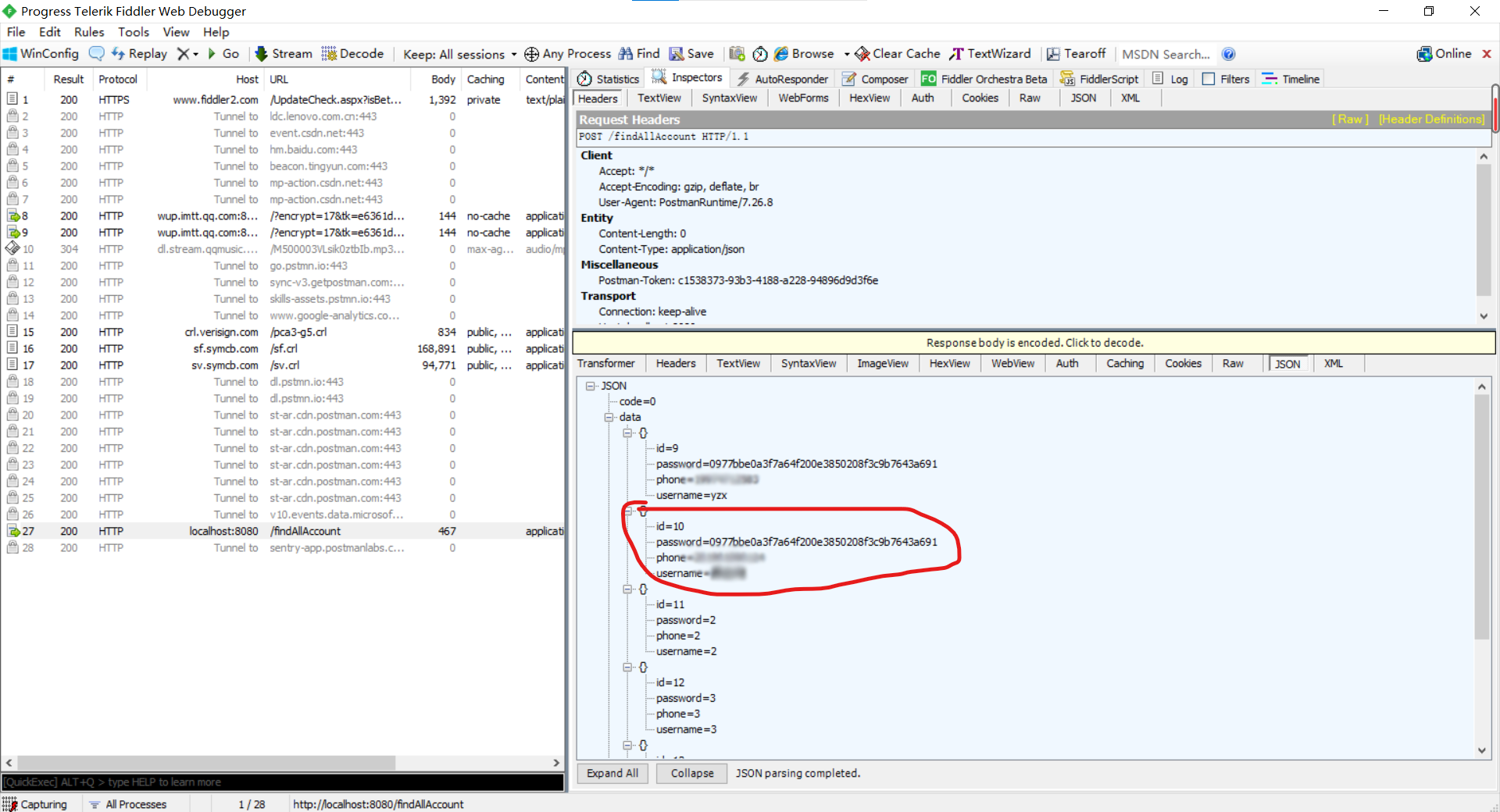Select response Transformer tab
This screenshot has height=812, width=1500.
coord(606,364)
